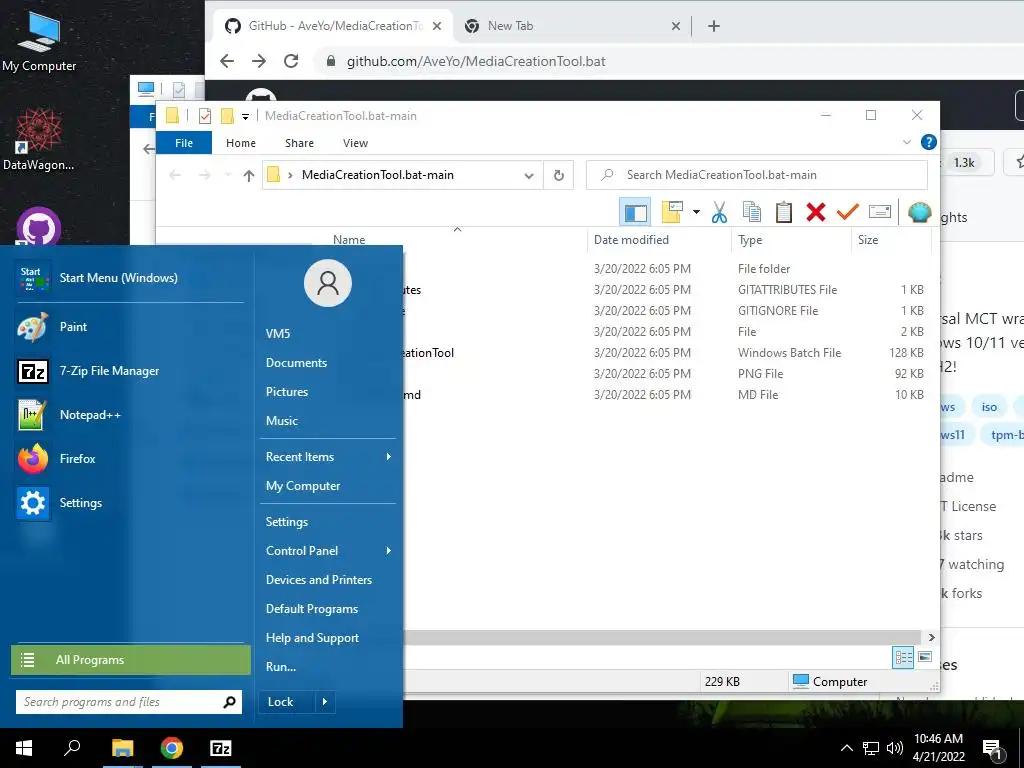Click File Explorer icon on the taskbar

tap(122, 748)
